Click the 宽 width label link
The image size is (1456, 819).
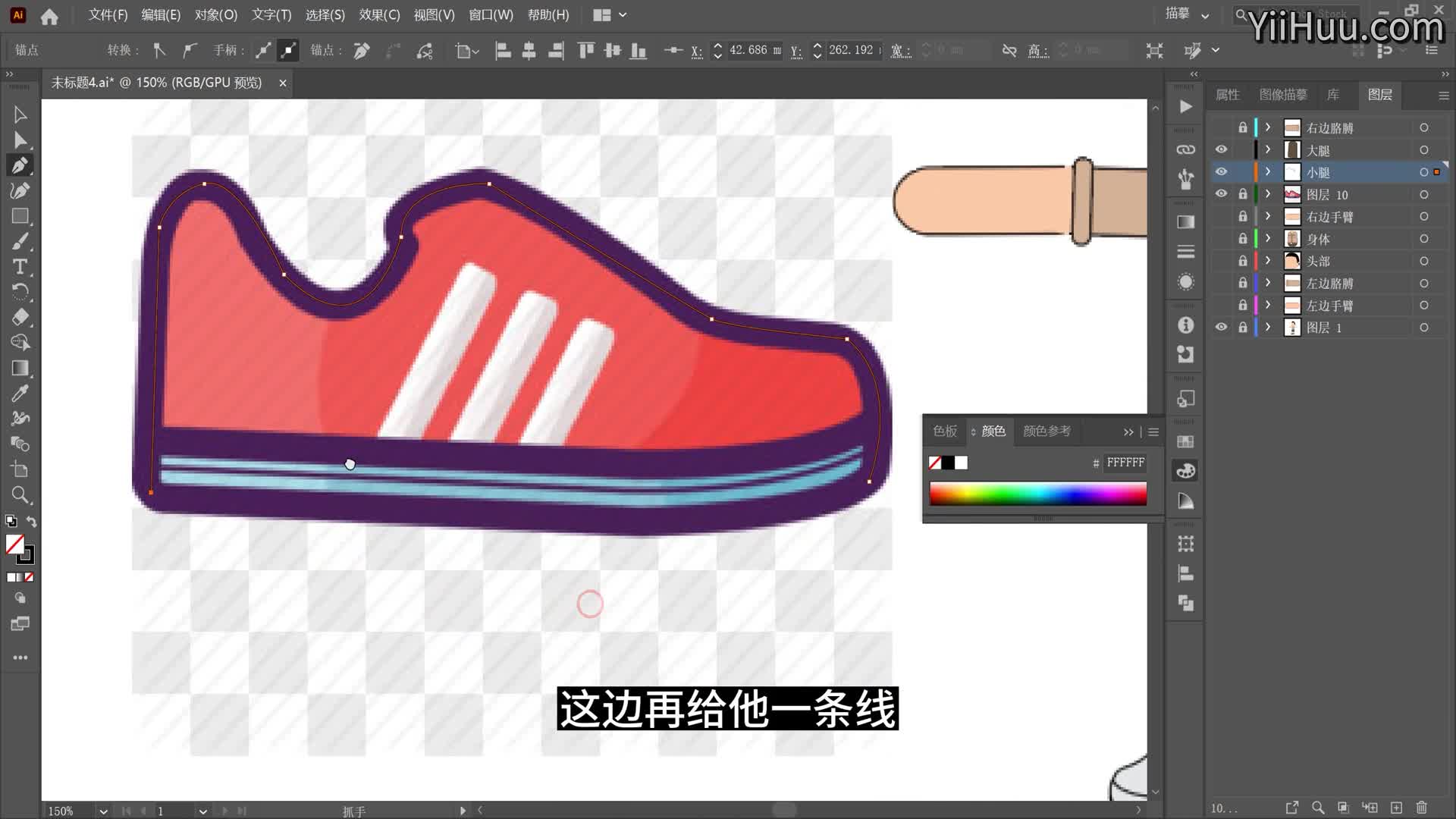[900, 51]
